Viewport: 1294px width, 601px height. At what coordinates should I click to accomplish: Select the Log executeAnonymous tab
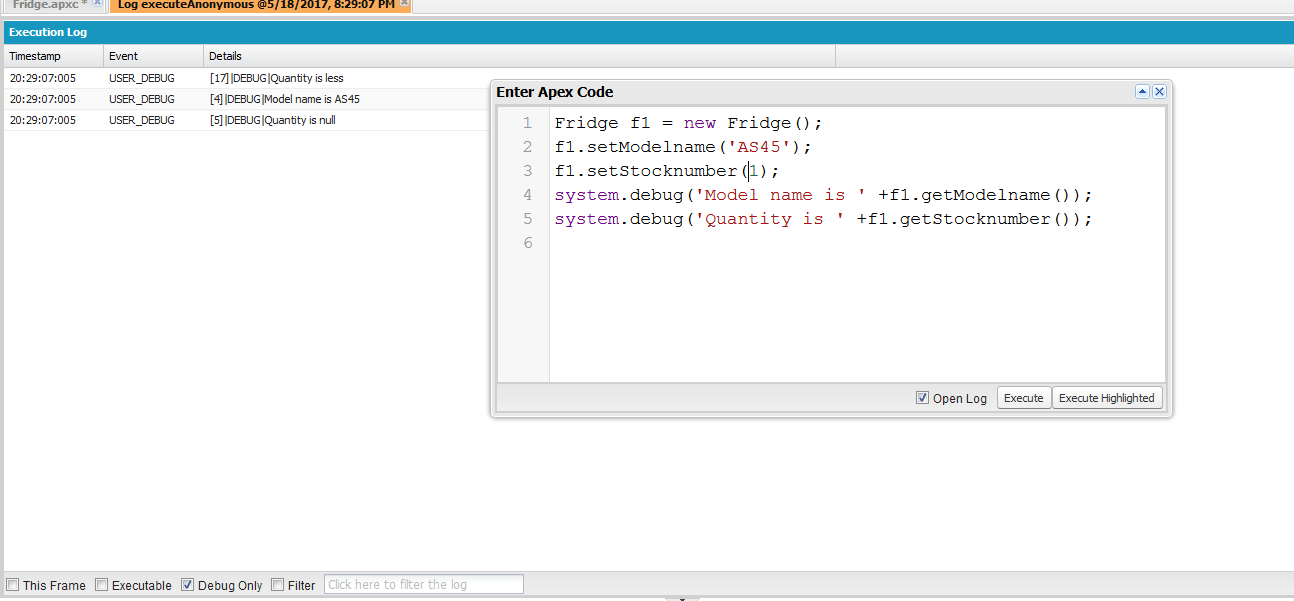point(255,5)
